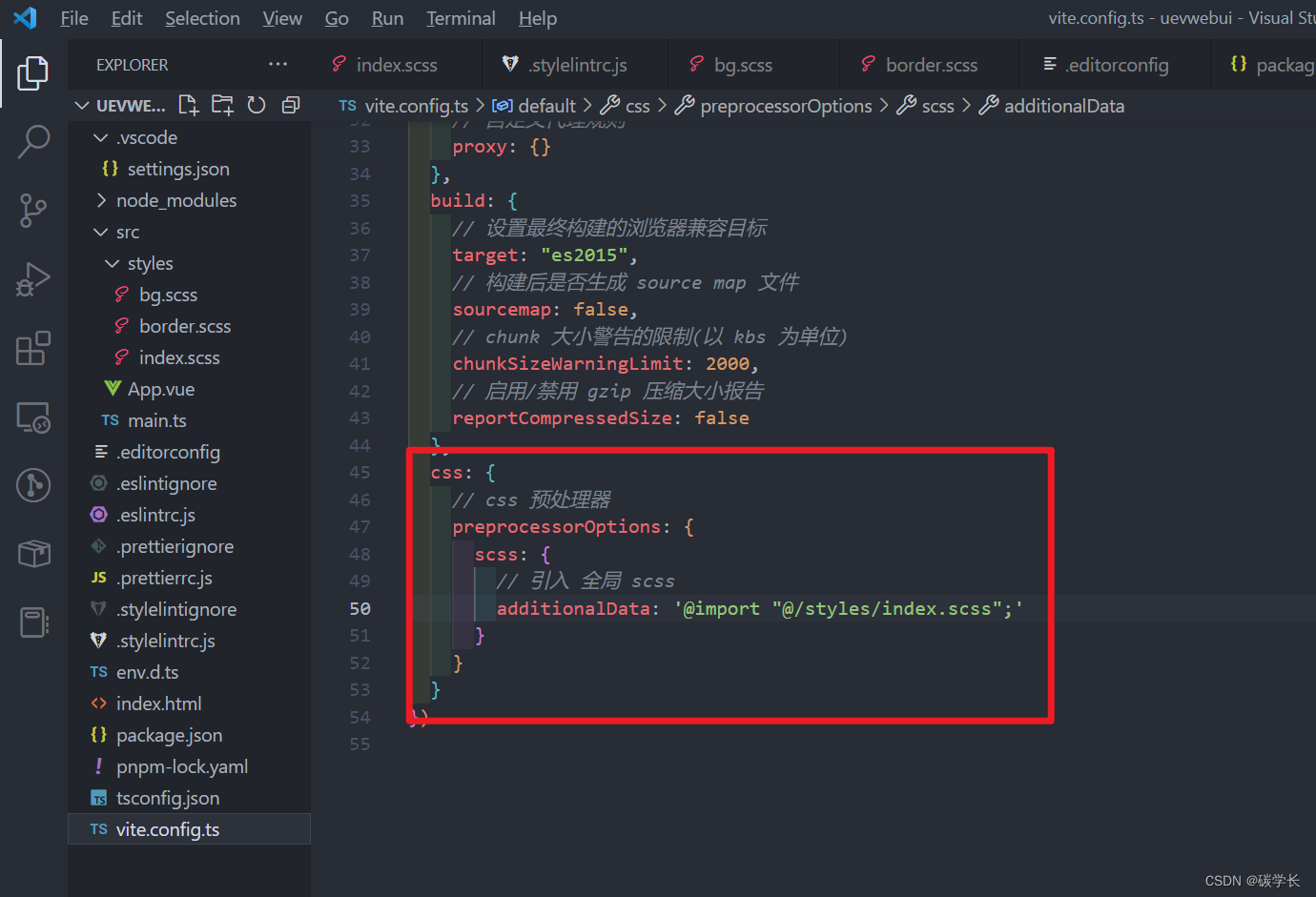Viewport: 1316px width, 897px height.
Task: Open the Go menu
Action: pyautogui.click(x=337, y=18)
